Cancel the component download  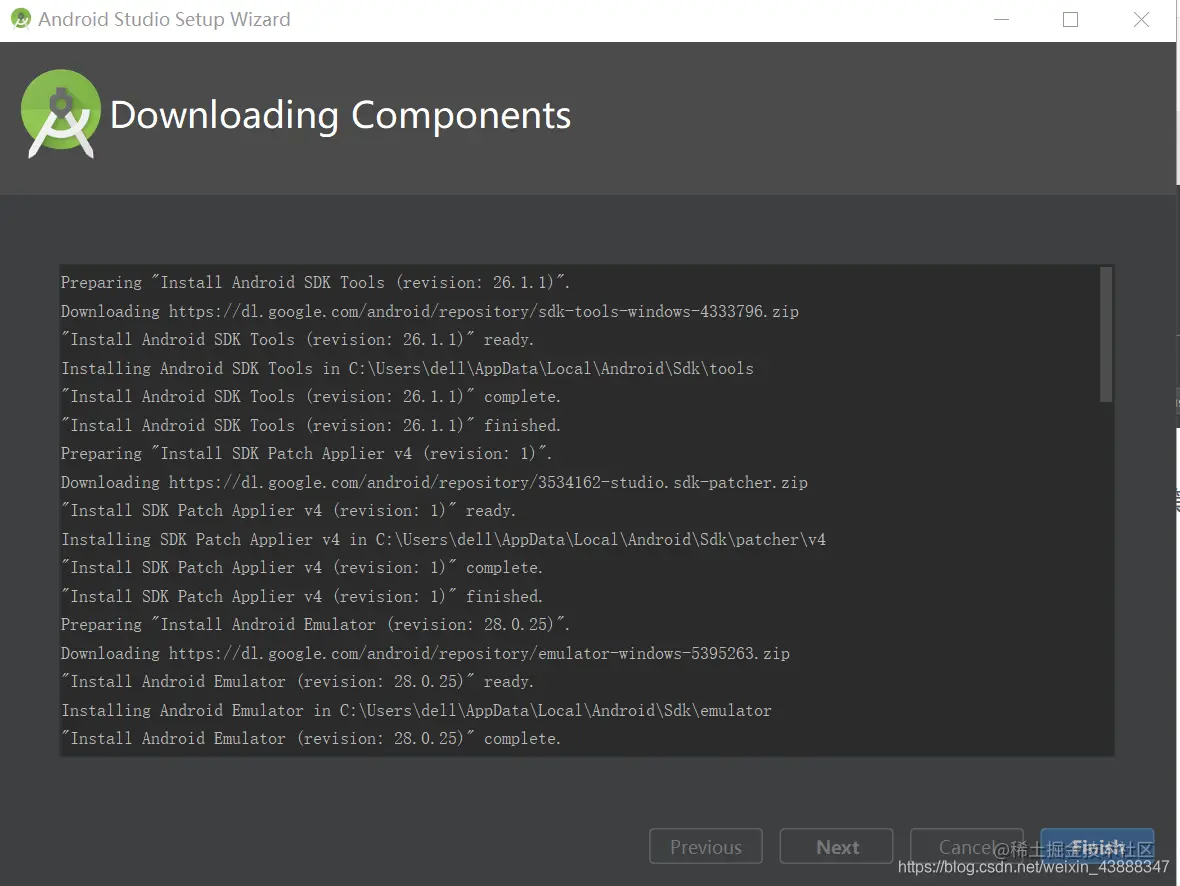(966, 847)
